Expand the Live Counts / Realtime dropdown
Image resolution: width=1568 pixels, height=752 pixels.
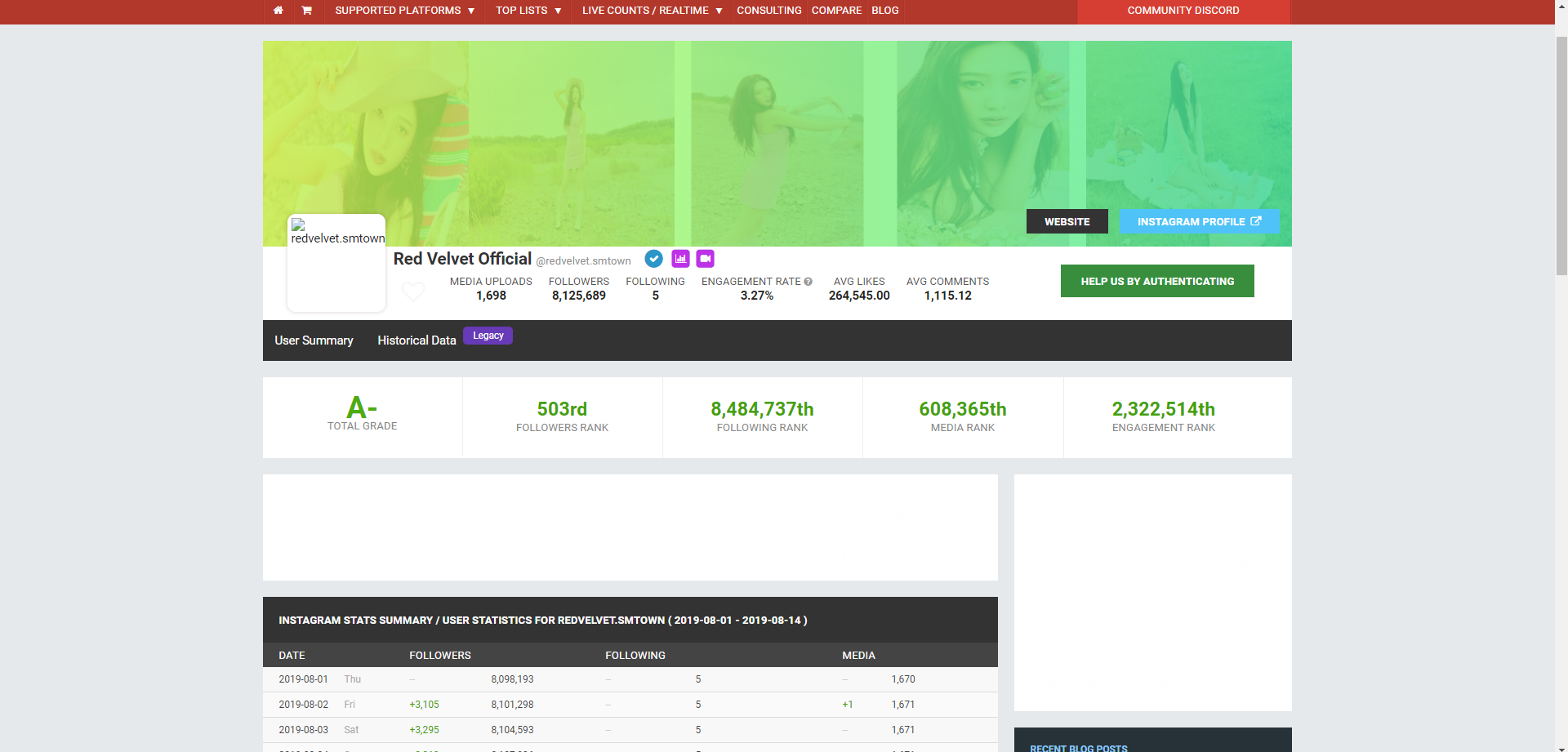pos(652,11)
